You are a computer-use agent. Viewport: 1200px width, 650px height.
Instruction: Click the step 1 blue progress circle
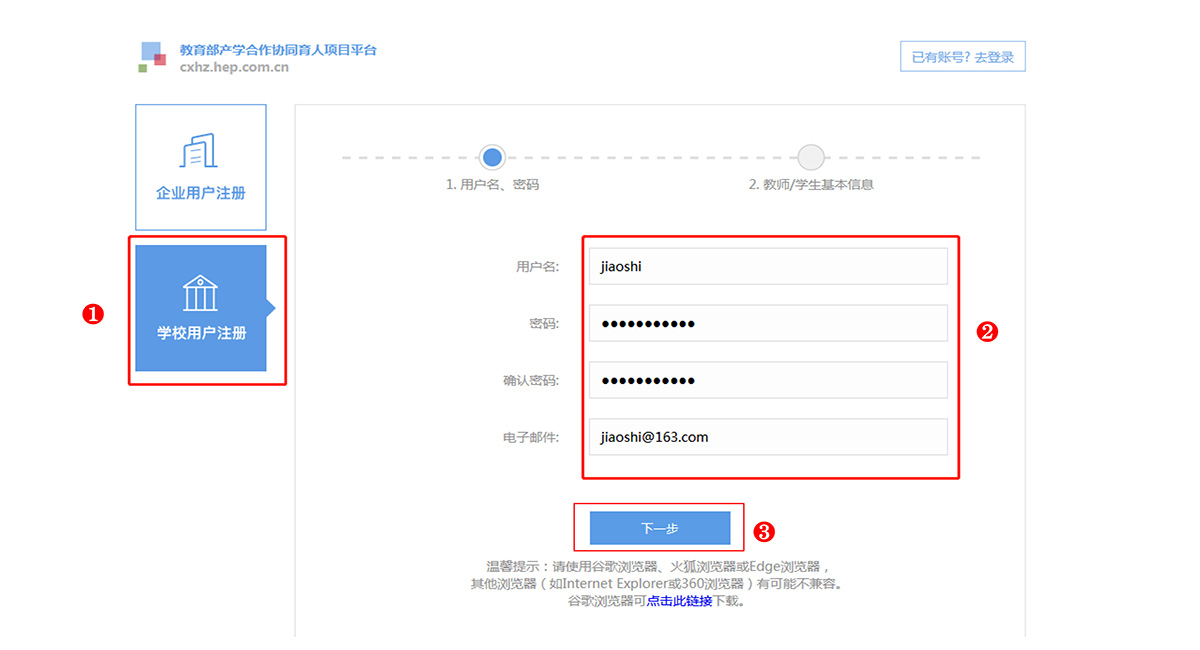pos(492,157)
